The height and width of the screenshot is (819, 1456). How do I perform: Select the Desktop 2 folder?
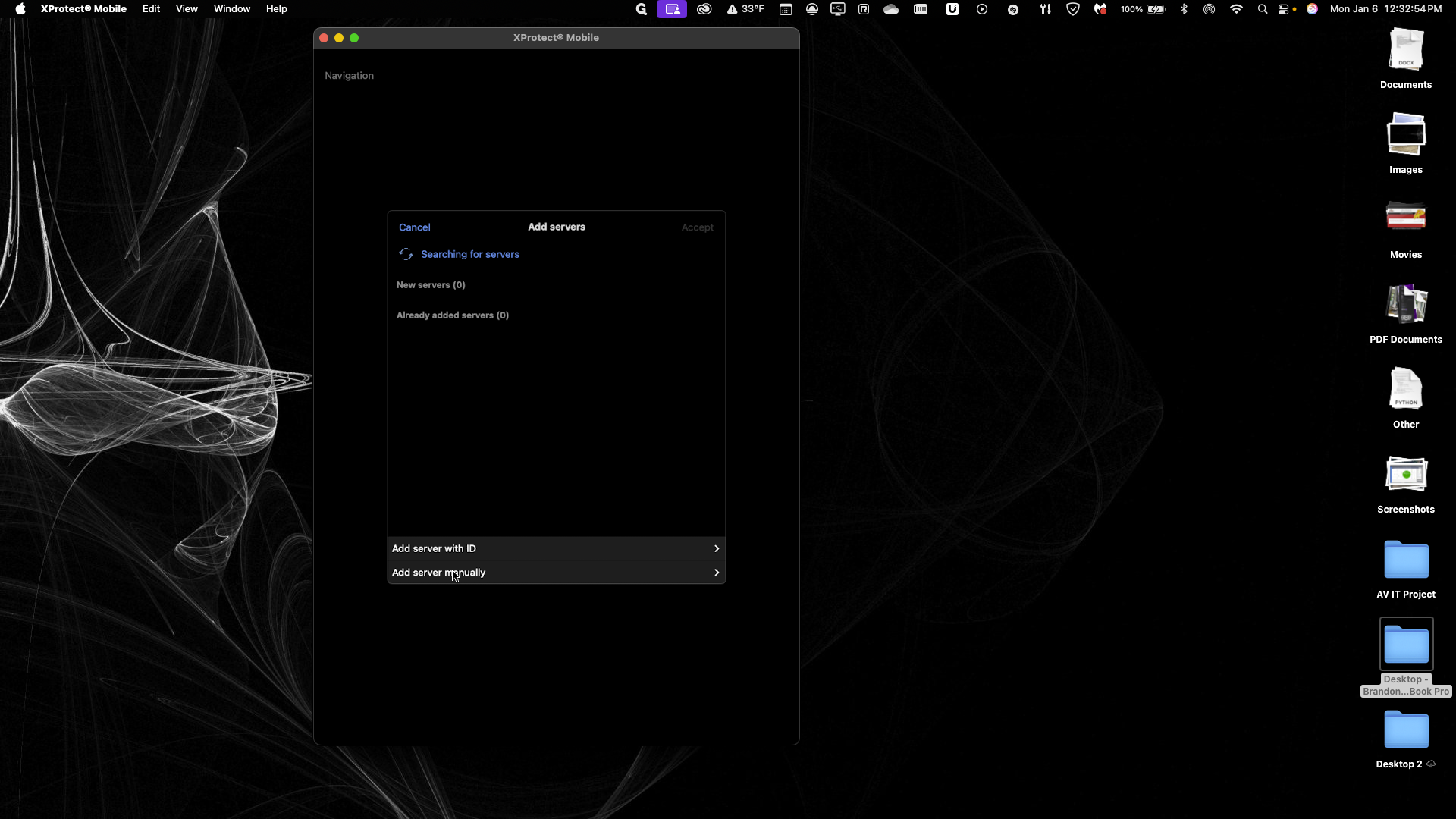[1406, 739]
